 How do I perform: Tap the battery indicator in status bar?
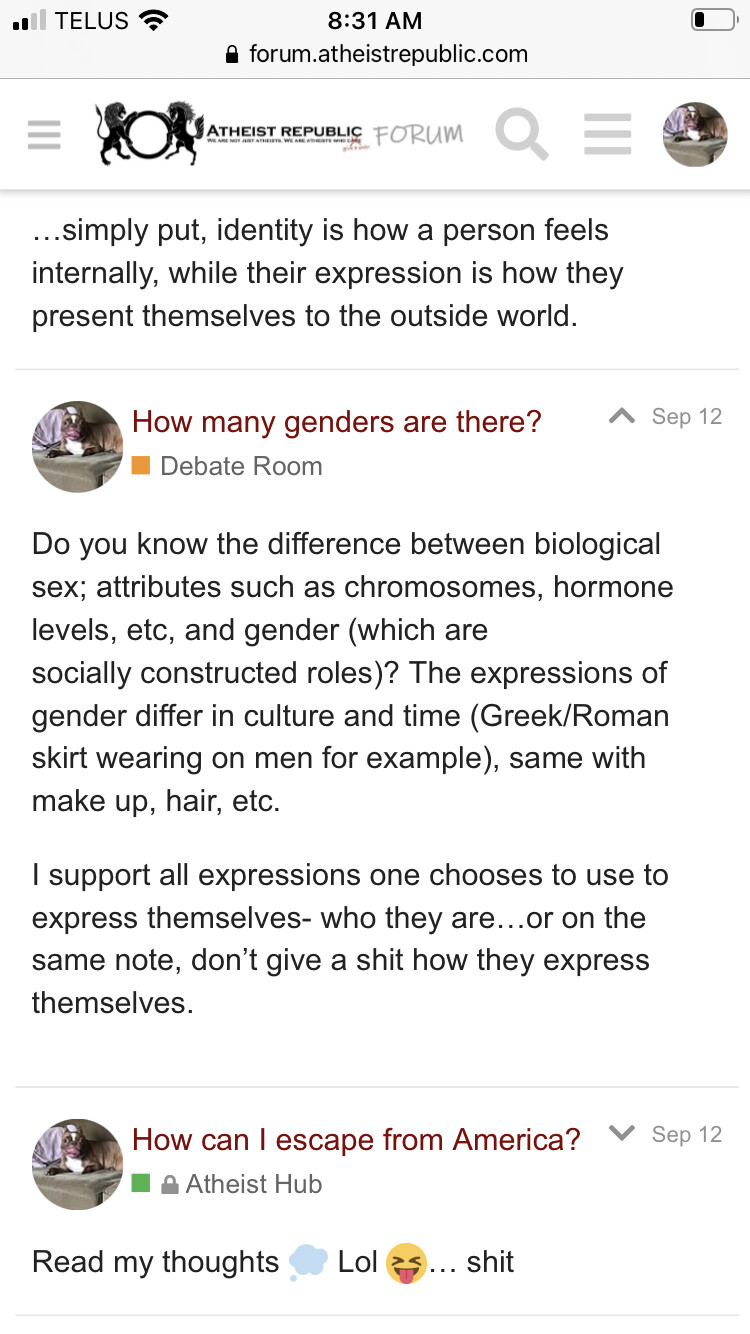tap(713, 19)
